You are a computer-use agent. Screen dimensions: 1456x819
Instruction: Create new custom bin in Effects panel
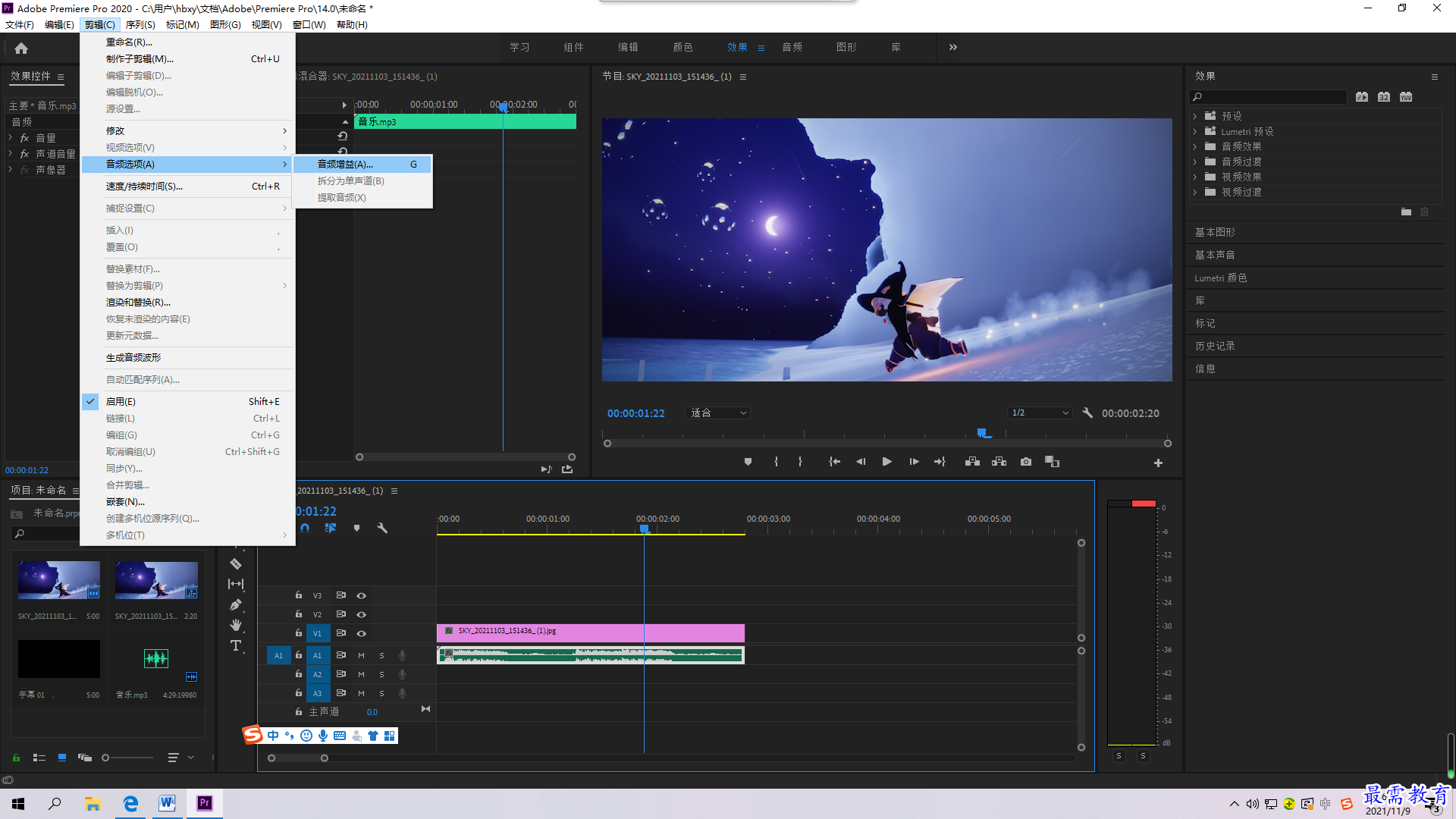(1406, 212)
